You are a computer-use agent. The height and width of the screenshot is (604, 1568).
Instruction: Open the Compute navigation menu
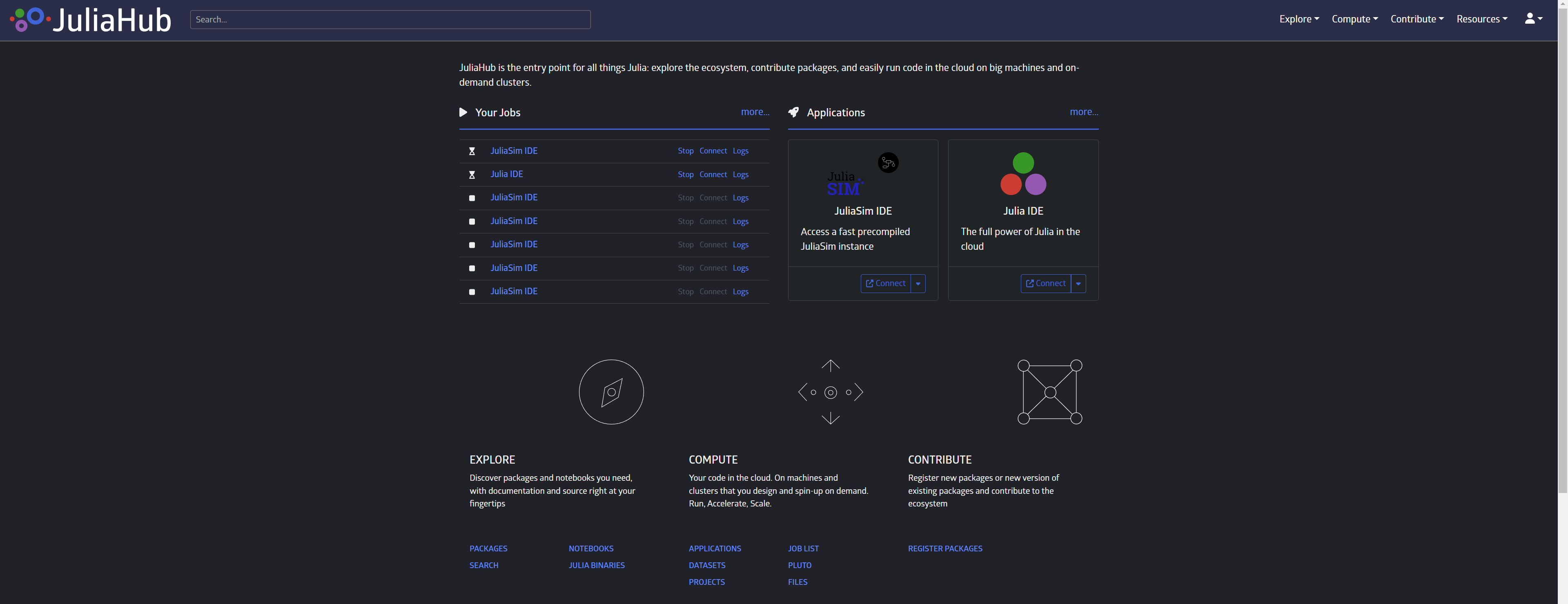tap(1354, 19)
